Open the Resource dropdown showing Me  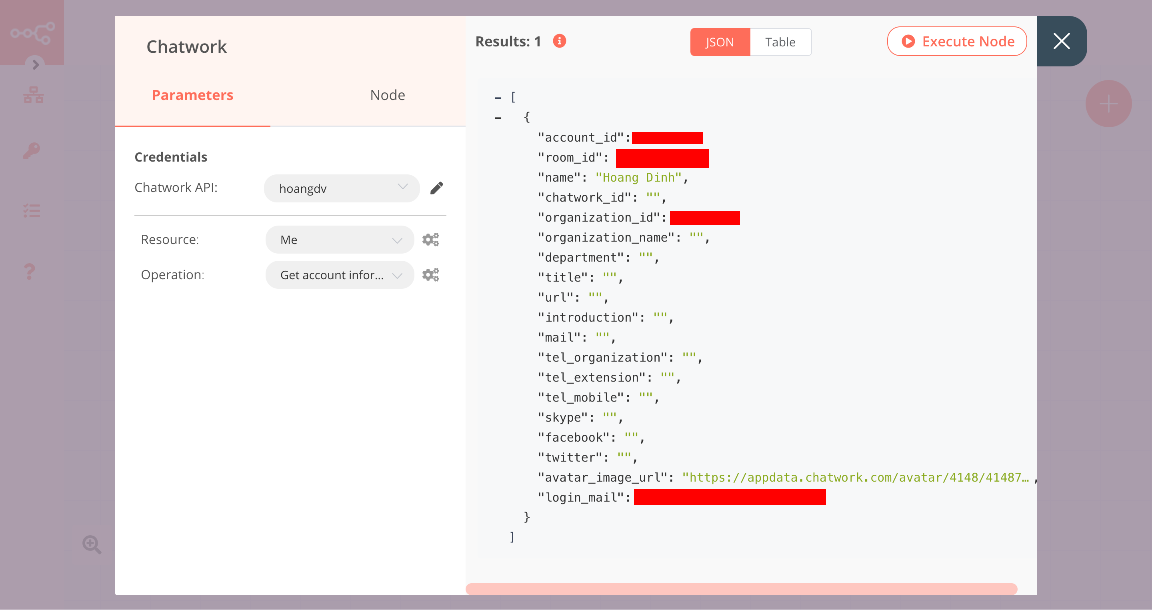[x=339, y=240]
